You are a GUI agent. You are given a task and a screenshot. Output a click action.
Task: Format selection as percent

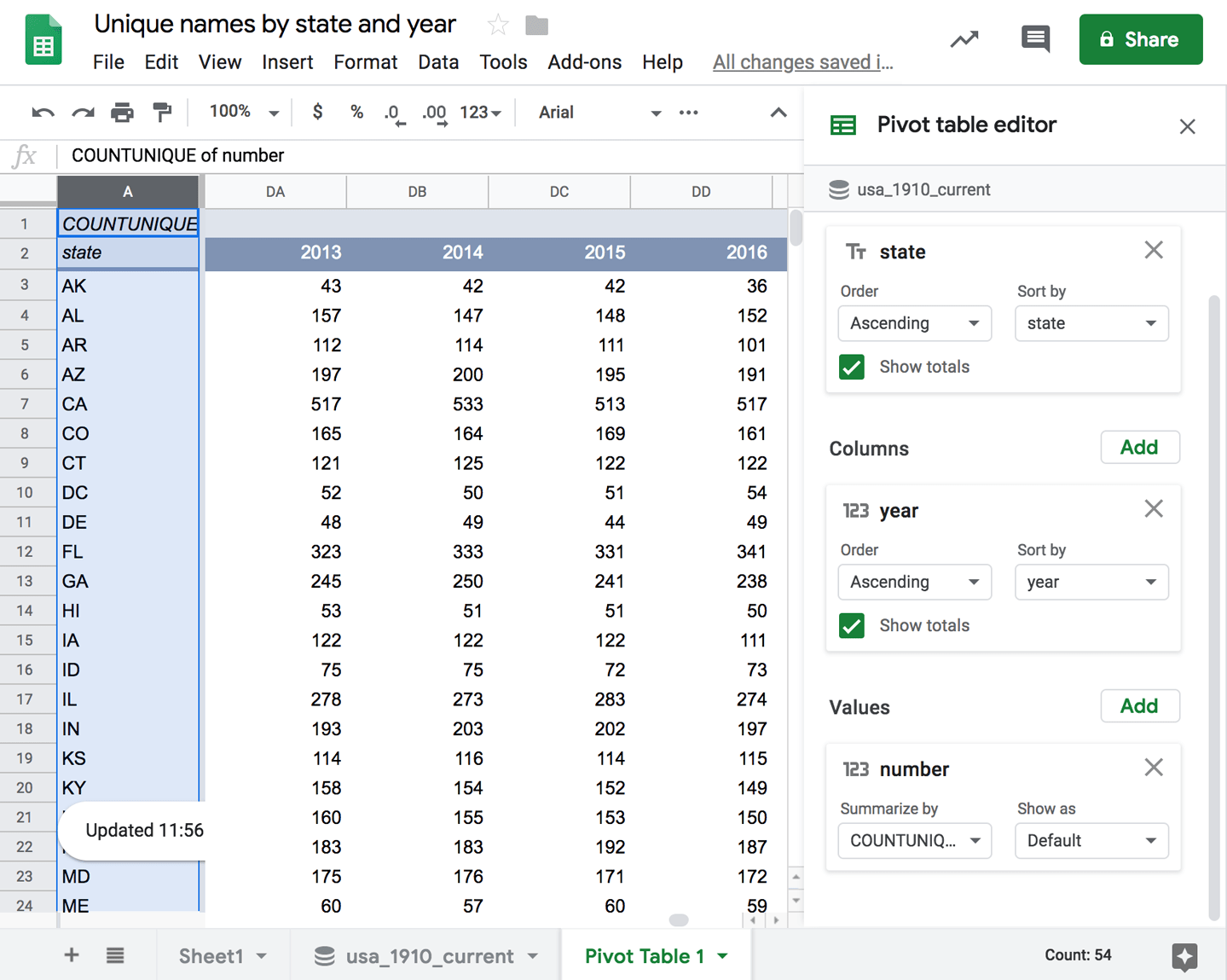[356, 112]
